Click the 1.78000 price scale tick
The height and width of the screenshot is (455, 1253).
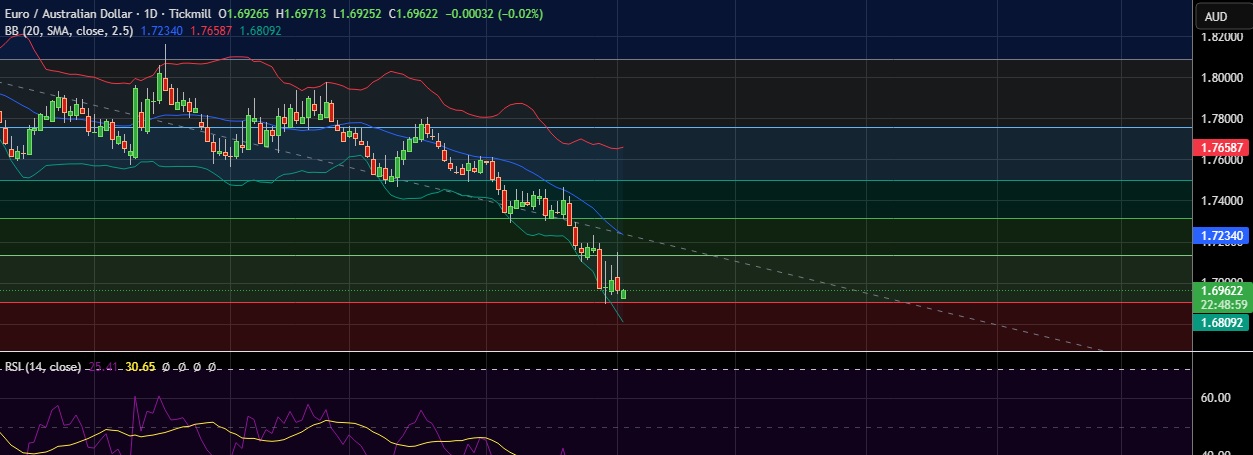(x=1222, y=119)
